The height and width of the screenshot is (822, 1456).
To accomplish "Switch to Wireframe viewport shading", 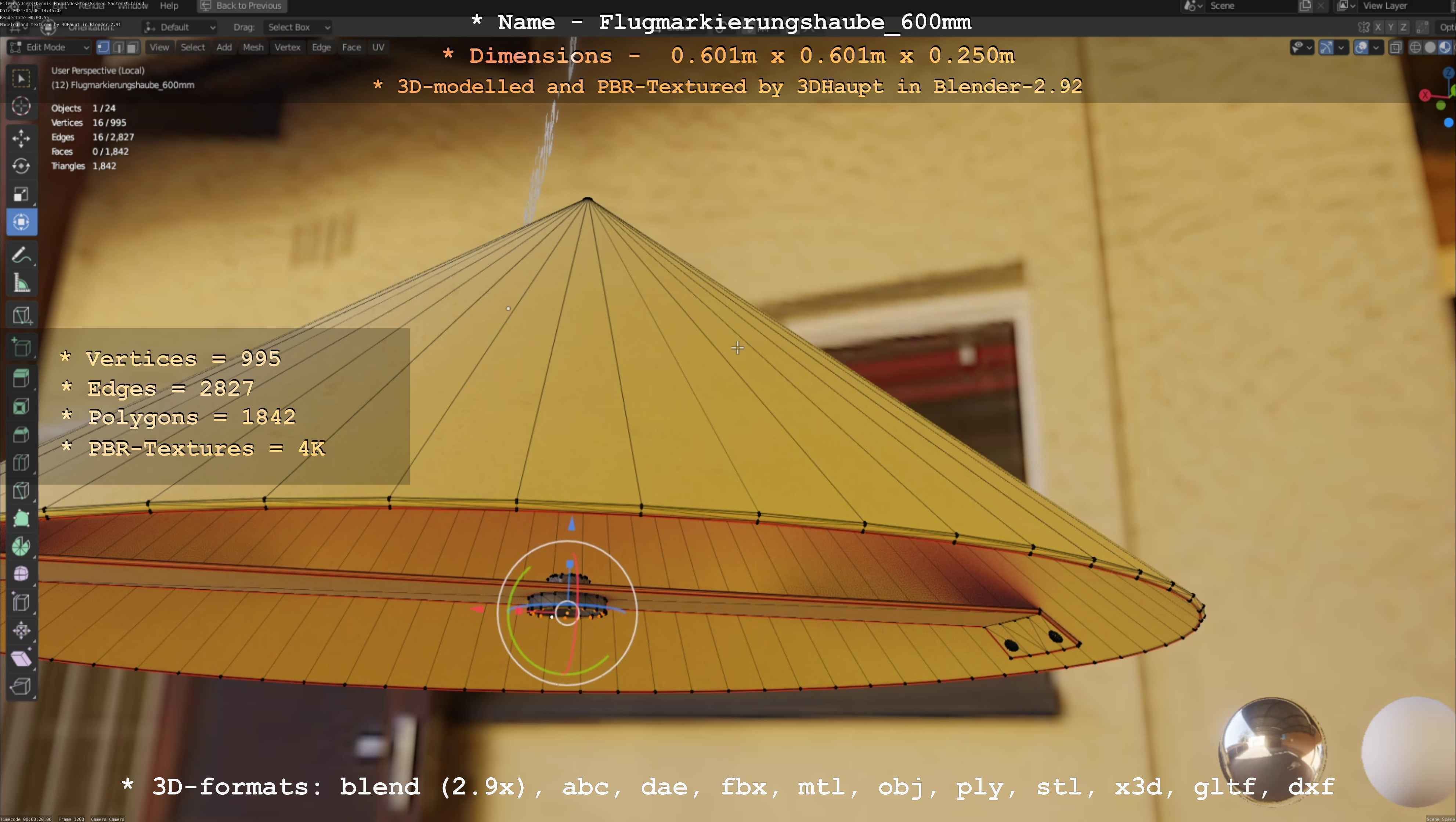I will coord(1415,47).
